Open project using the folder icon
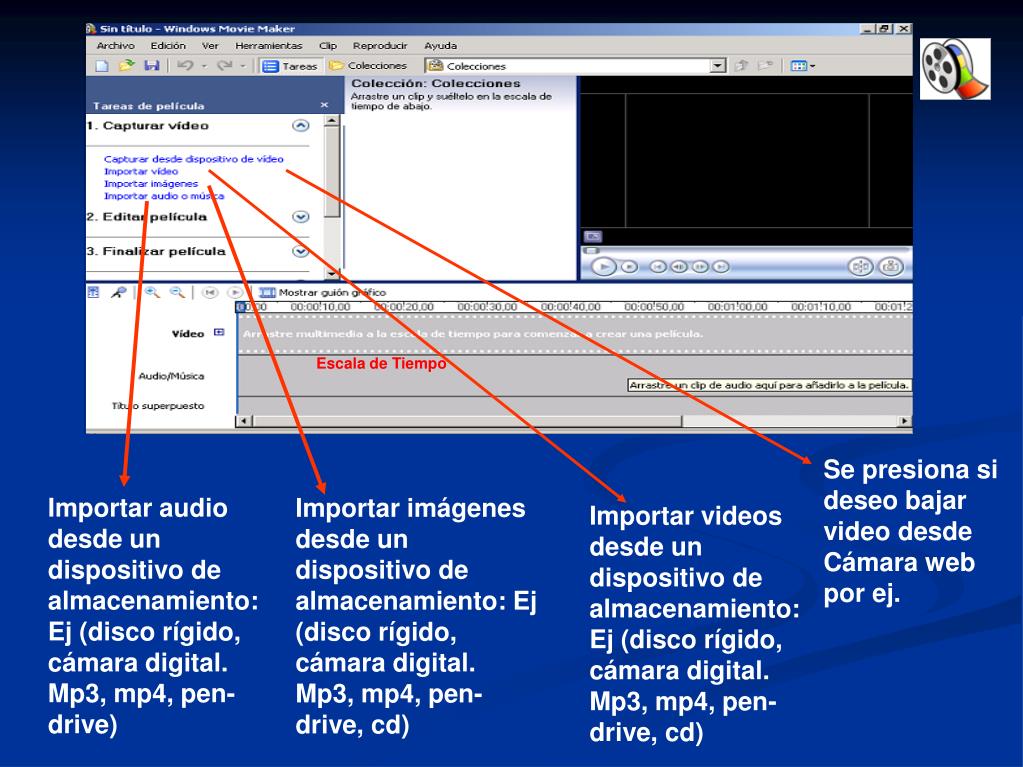The image size is (1023, 767). click(x=127, y=65)
